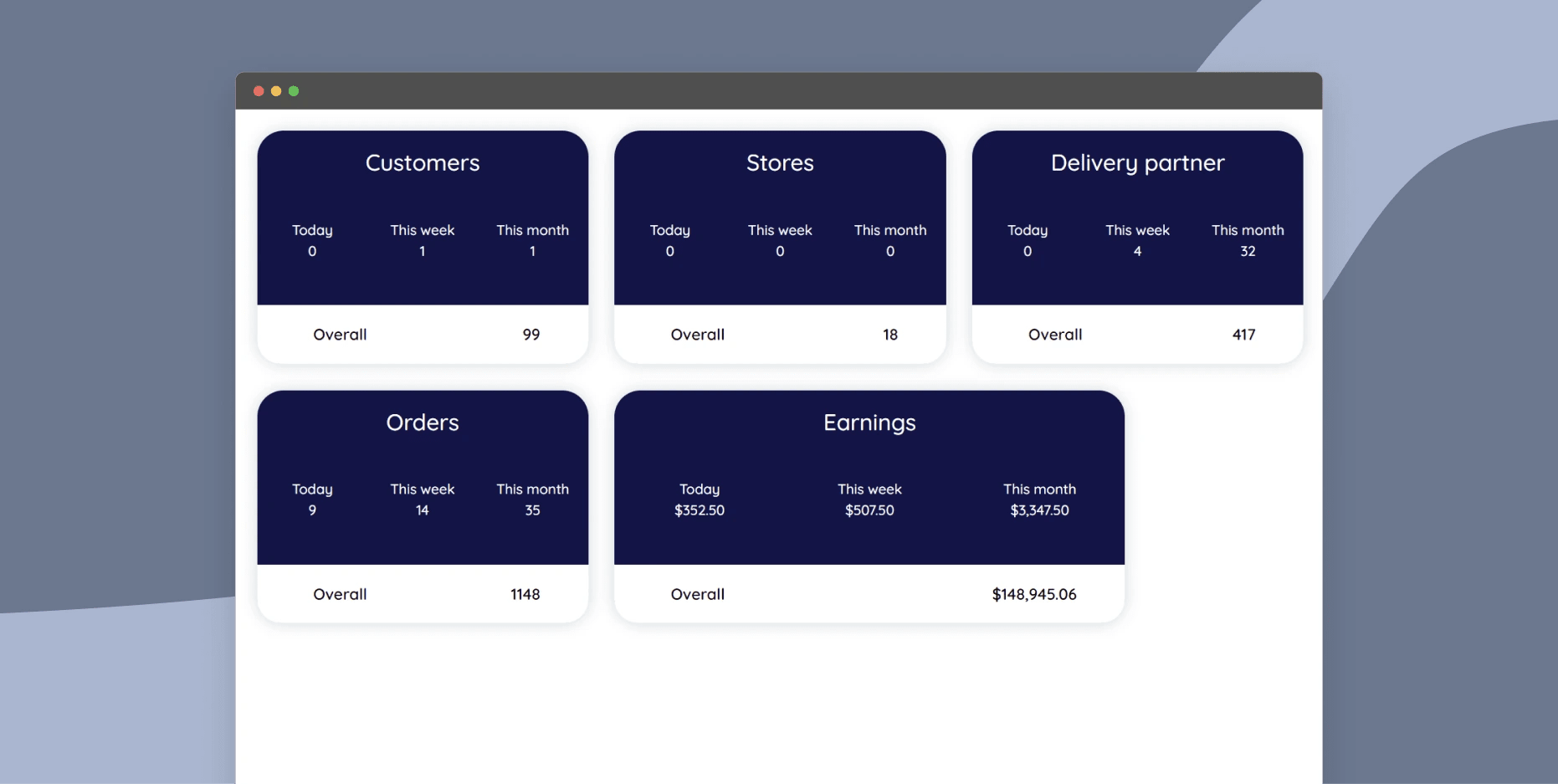The image size is (1558, 784).
Task: Click Earnings overall value $148,945.06
Action: pyautogui.click(x=1034, y=594)
